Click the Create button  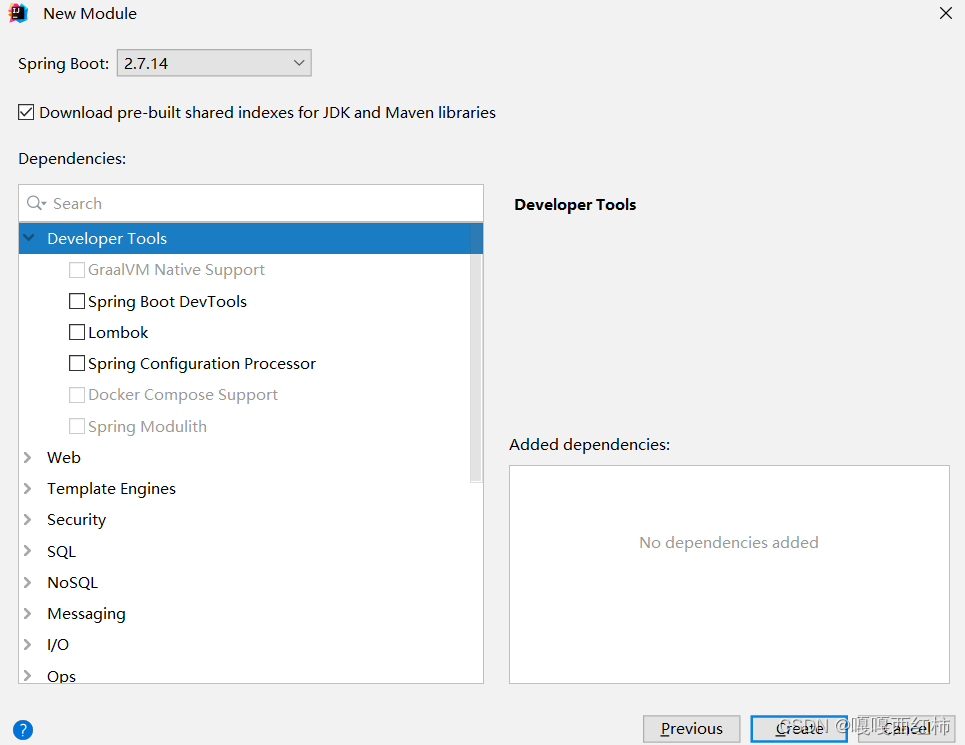click(x=799, y=729)
